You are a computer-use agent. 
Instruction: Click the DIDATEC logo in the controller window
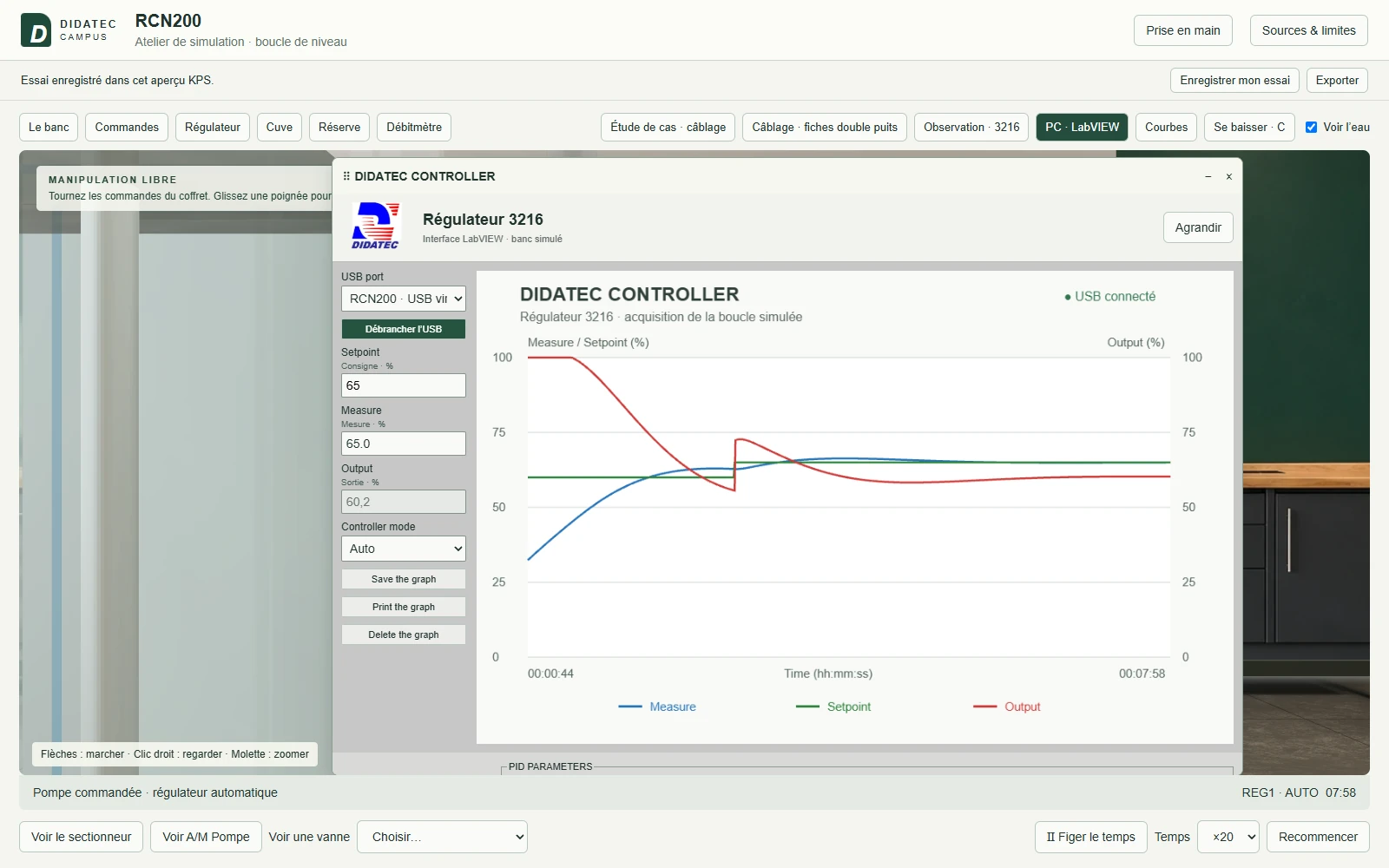[x=375, y=226]
